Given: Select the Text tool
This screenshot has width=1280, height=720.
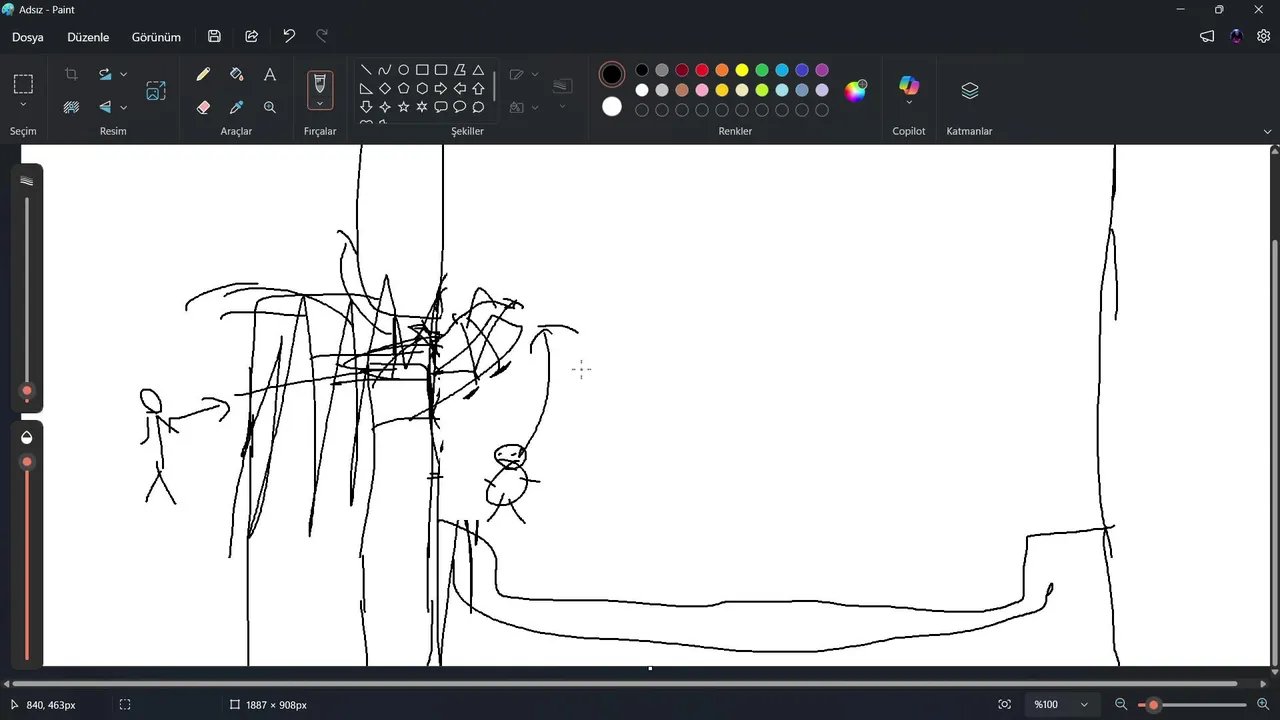Looking at the screenshot, I should pyautogui.click(x=270, y=74).
